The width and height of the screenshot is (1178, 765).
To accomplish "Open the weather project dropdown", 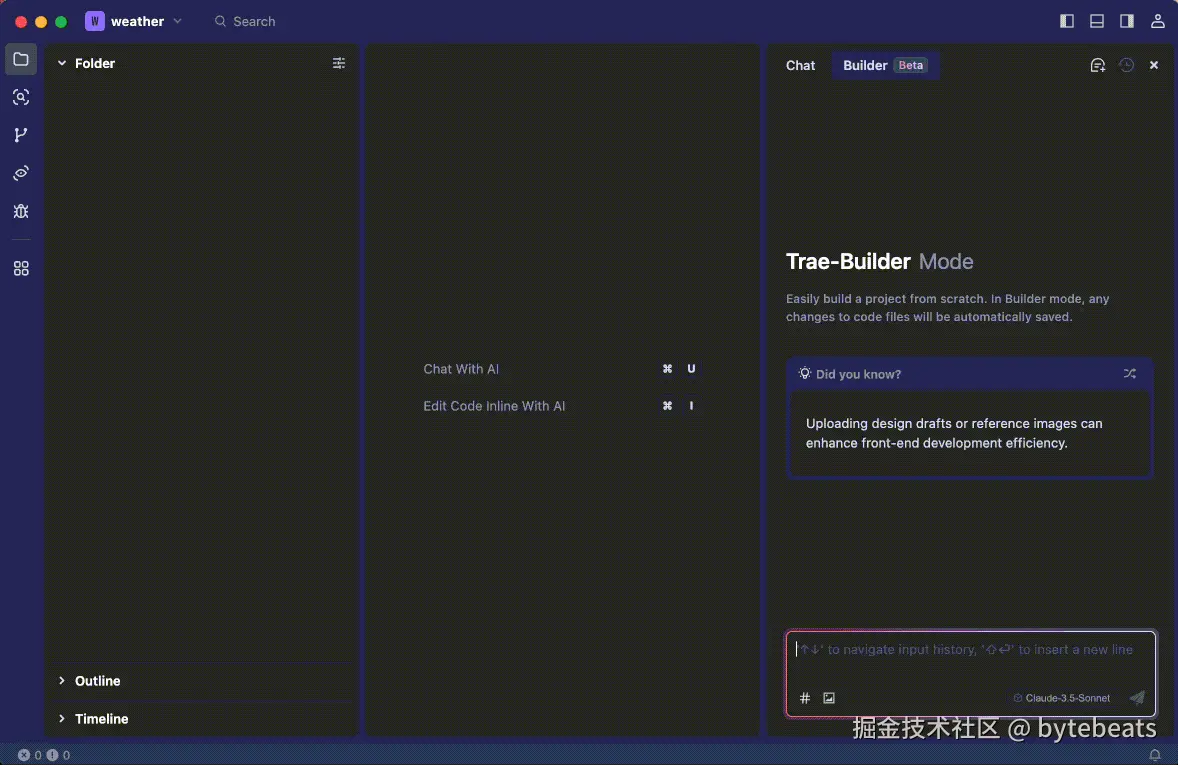I will pos(177,21).
